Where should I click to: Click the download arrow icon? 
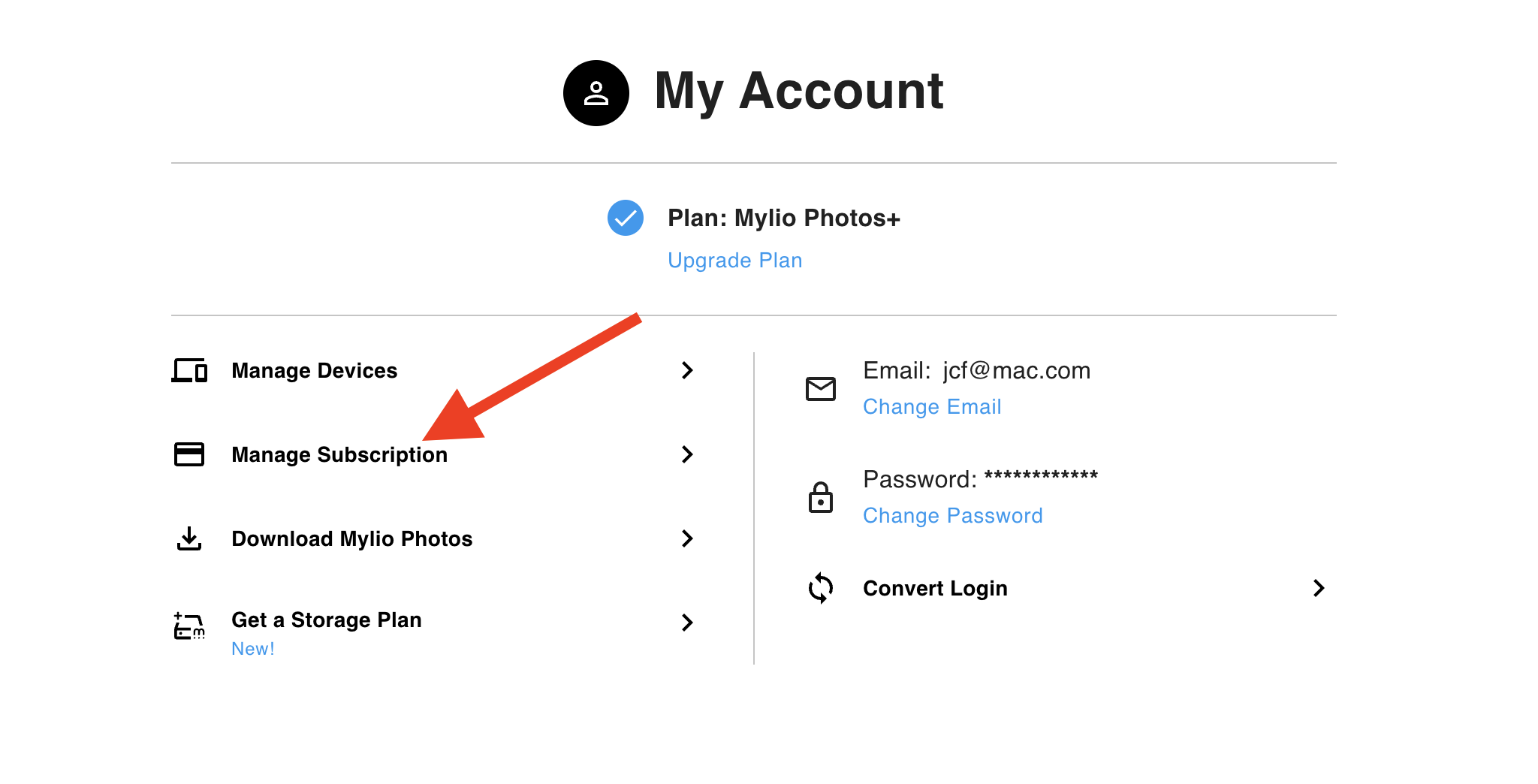(189, 538)
